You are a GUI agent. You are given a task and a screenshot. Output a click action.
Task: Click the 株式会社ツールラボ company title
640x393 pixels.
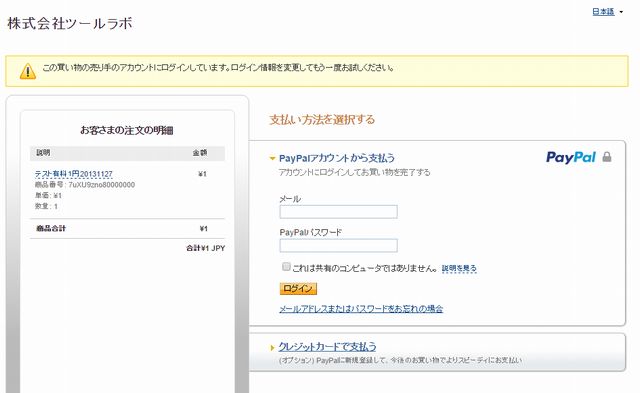point(70,23)
